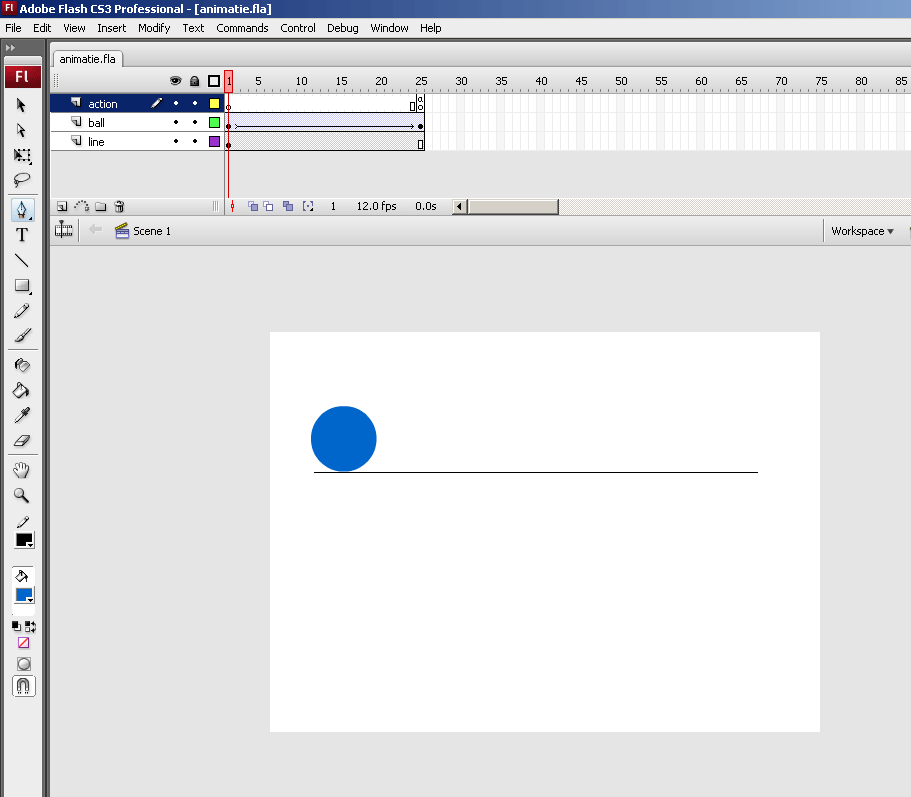The width and height of the screenshot is (911, 797).
Task: Open the stroke color picker dropdown
Action: [x=24, y=541]
